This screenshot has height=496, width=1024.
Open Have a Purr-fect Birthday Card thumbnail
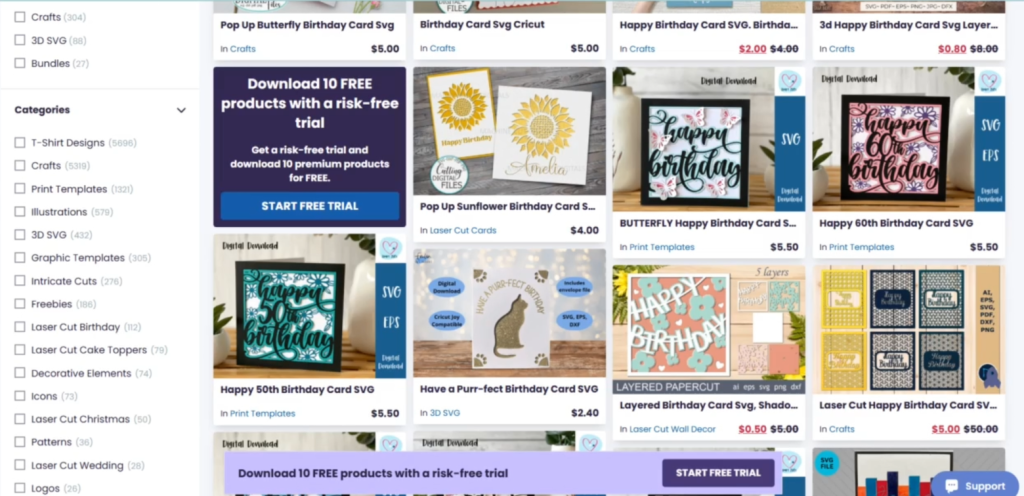click(509, 313)
